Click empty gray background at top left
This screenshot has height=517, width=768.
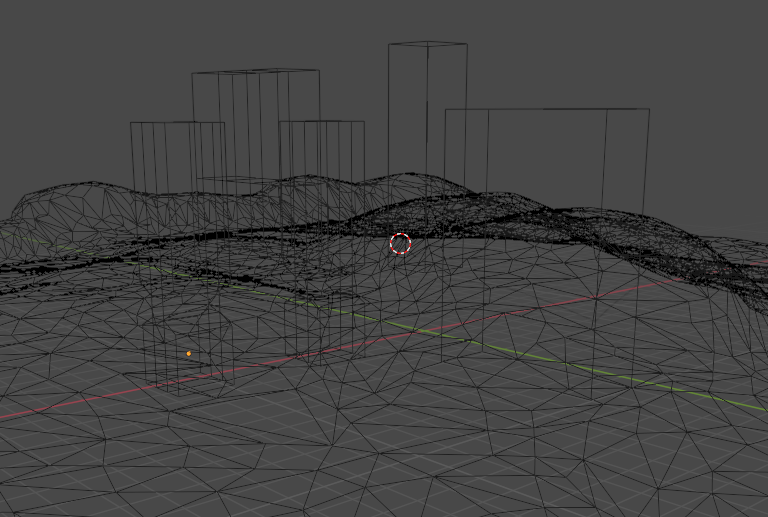click(60, 50)
